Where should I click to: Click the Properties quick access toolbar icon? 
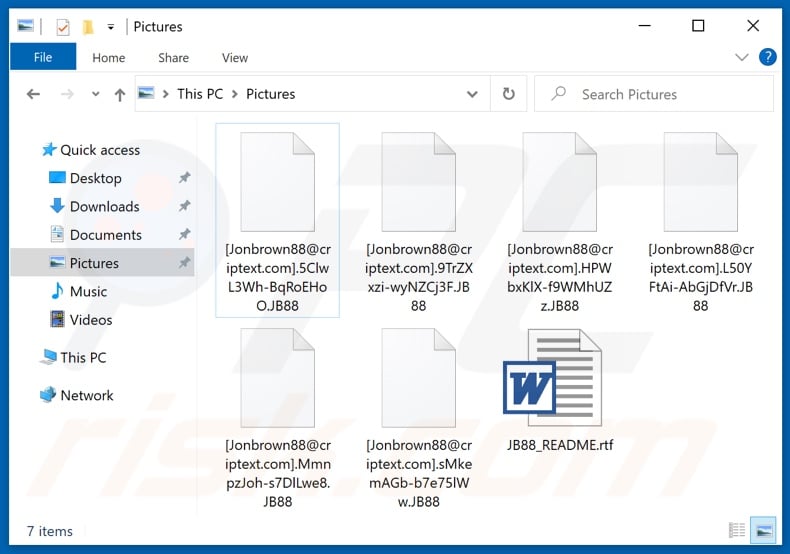point(62,26)
